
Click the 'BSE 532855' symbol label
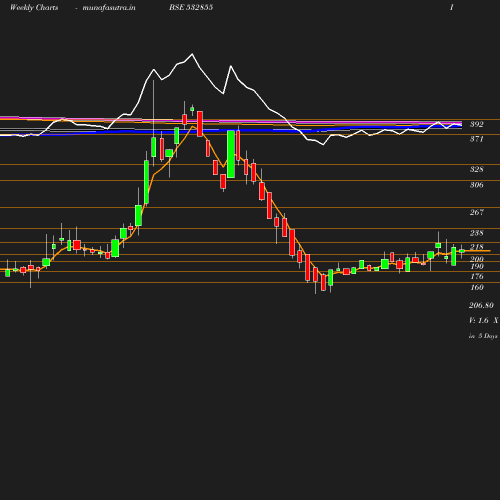tap(191, 7)
